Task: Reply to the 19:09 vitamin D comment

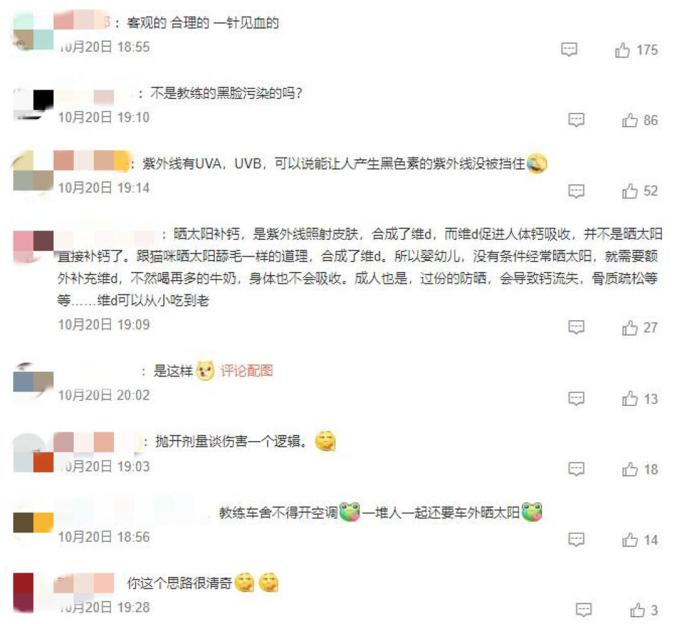Action: point(576,327)
